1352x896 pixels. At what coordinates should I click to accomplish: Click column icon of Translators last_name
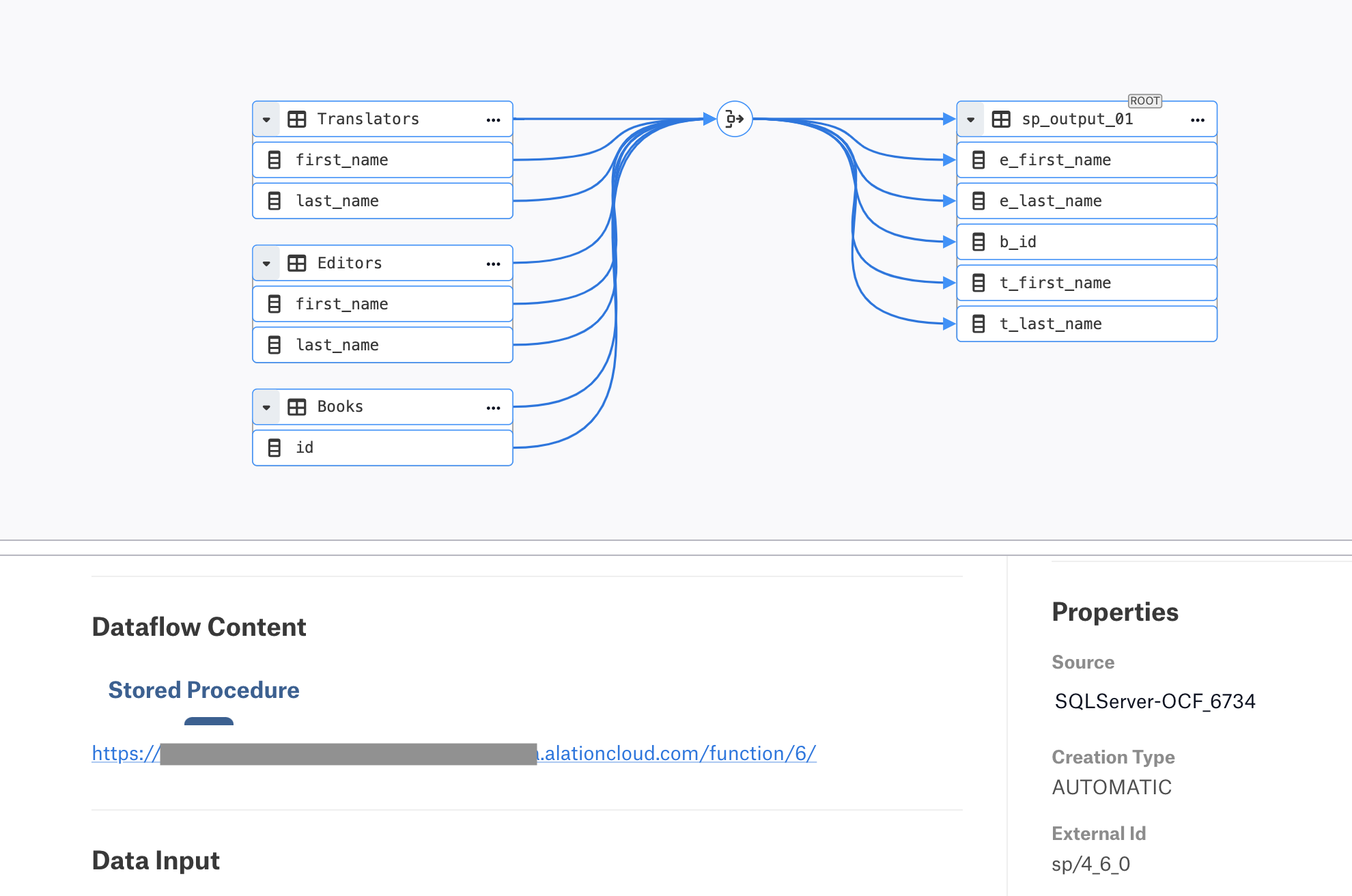coord(274,201)
